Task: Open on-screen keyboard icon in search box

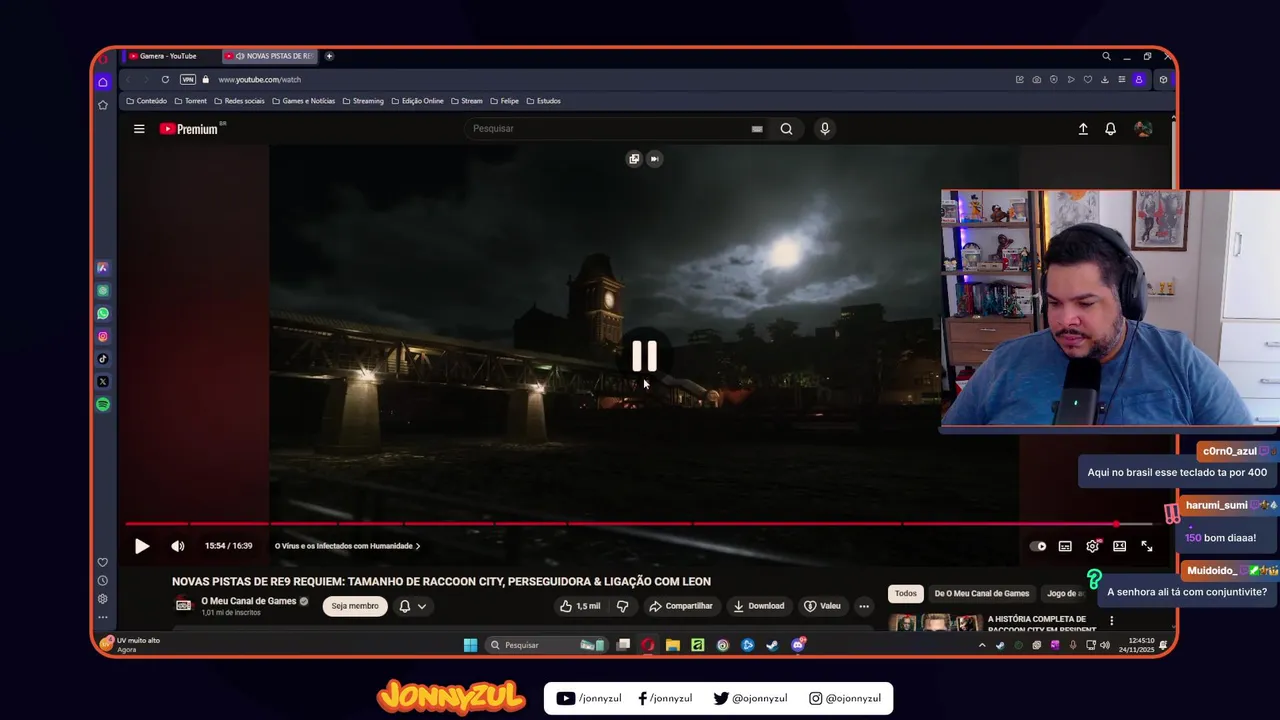Action: click(757, 129)
